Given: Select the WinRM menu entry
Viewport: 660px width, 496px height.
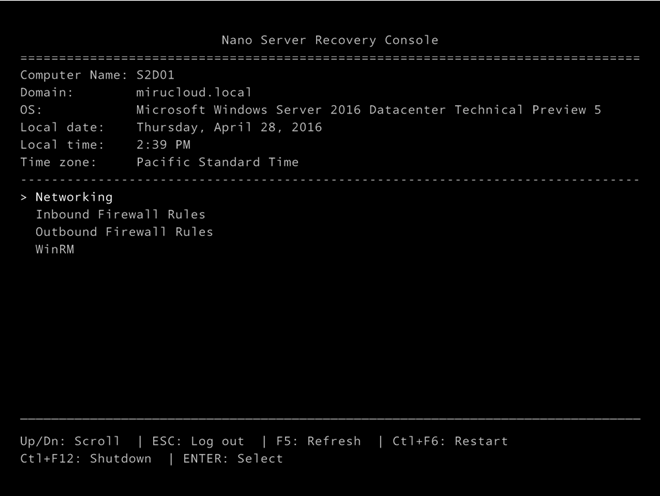Looking at the screenshot, I should click(x=55, y=249).
